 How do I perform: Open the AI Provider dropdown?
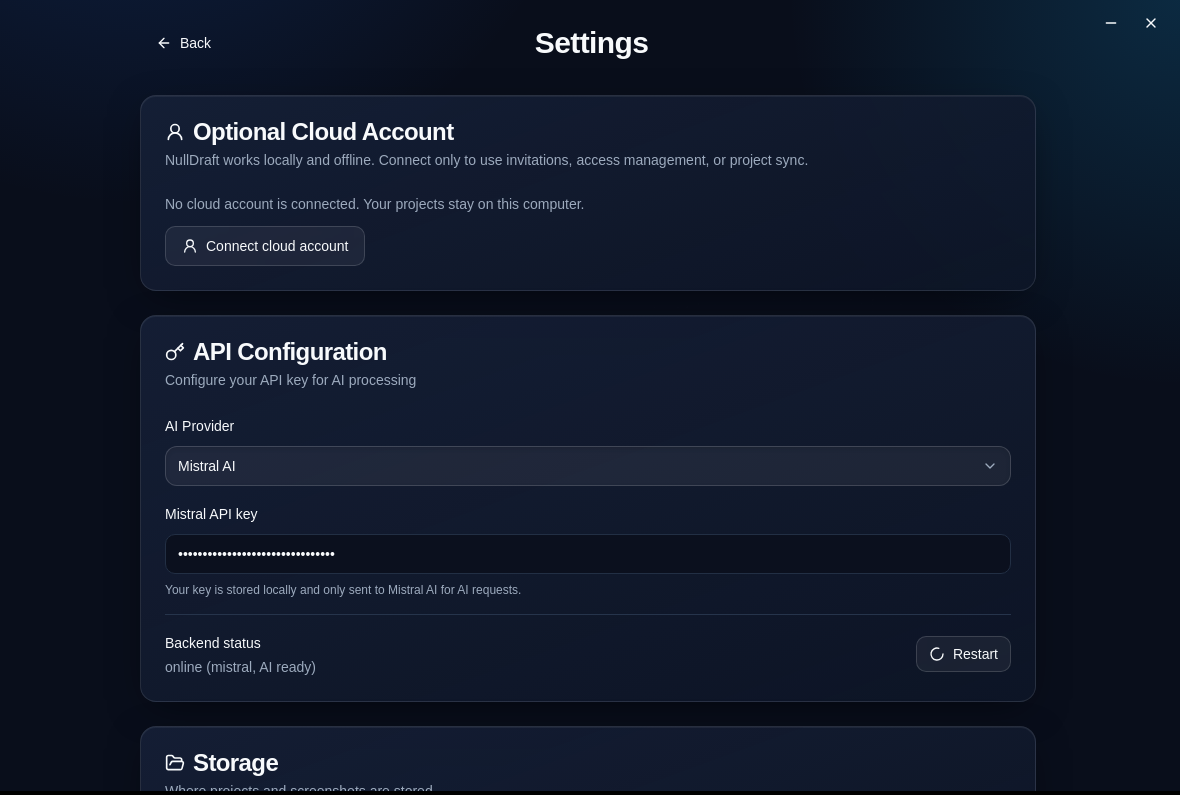588,466
